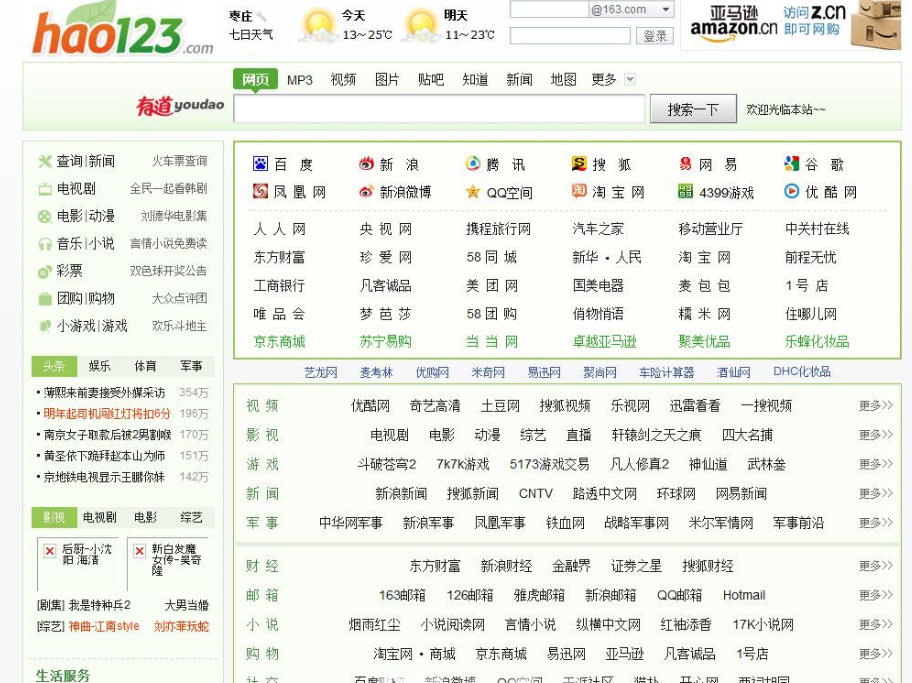Open the 中关村在线 link
Screen dimensions: 912x683
(817, 229)
